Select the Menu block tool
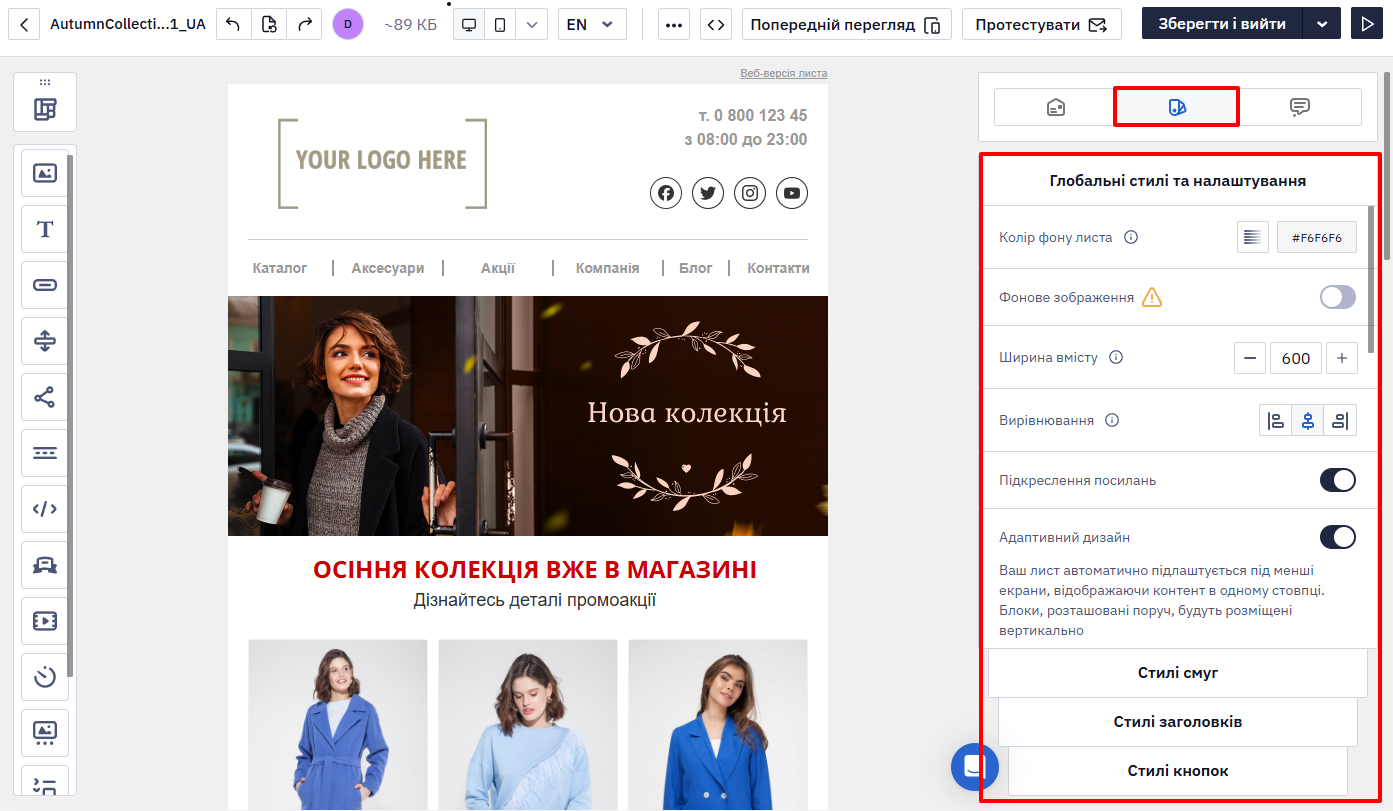The image size is (1393, 811). click(x=45, y=453)
